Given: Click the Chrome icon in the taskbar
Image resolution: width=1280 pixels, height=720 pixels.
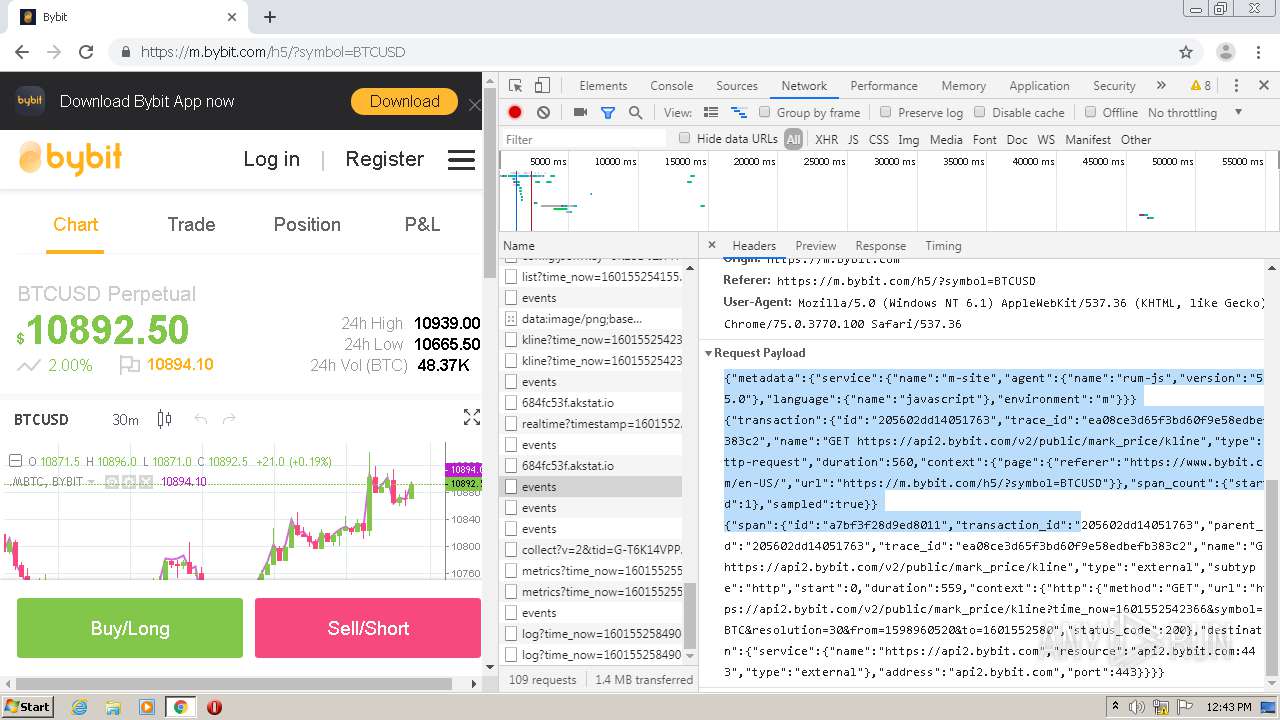Looking at the screenshot, I should coord(180,707).
